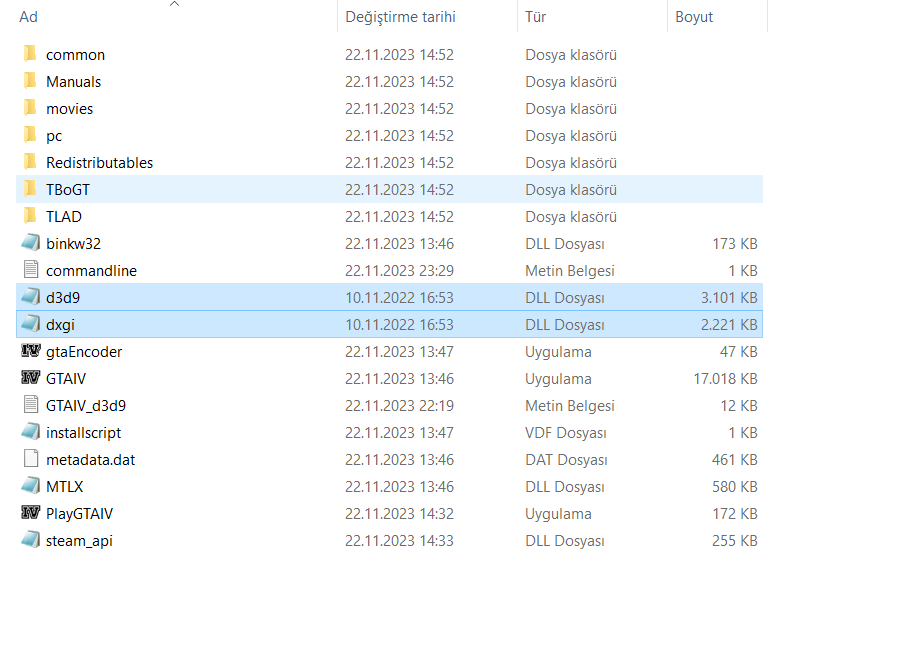Select the GTAIV application name

coord(66,379)
